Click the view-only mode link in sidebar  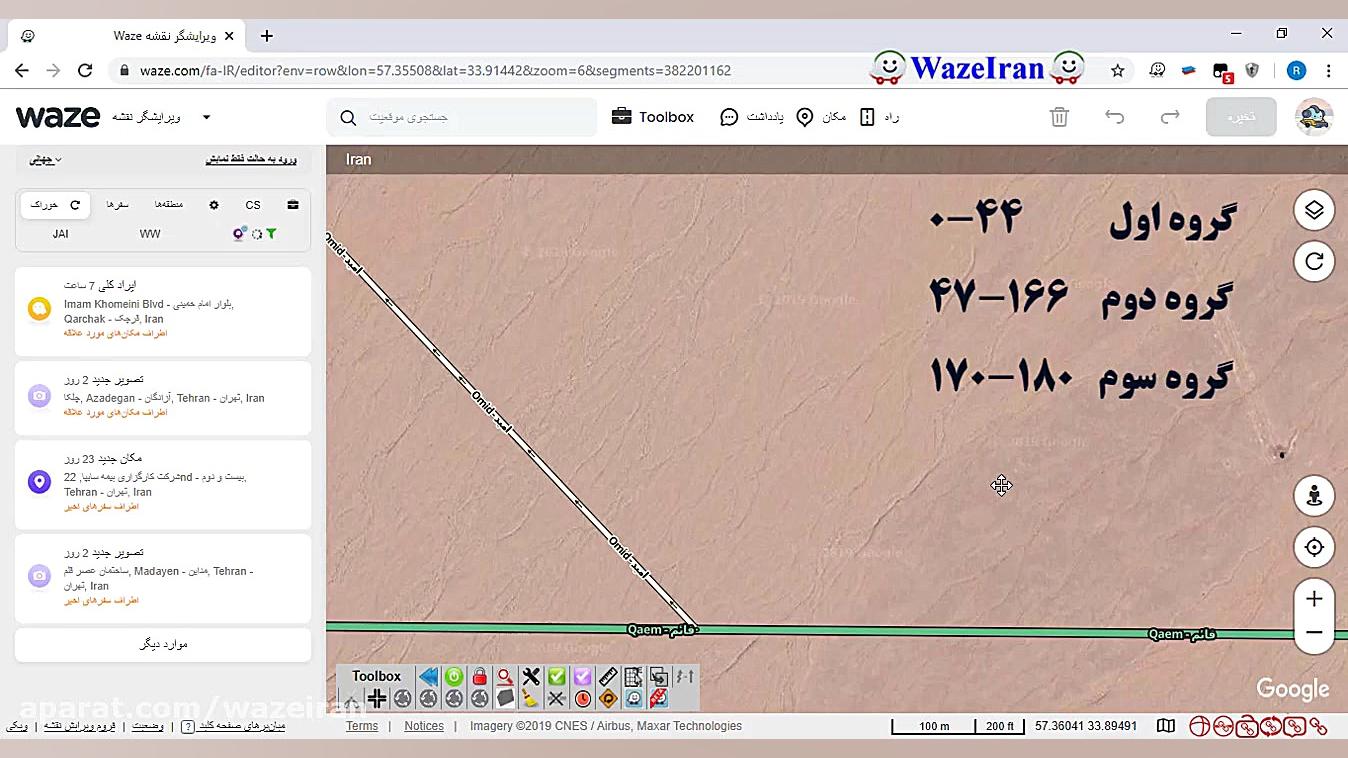(251, 160)
